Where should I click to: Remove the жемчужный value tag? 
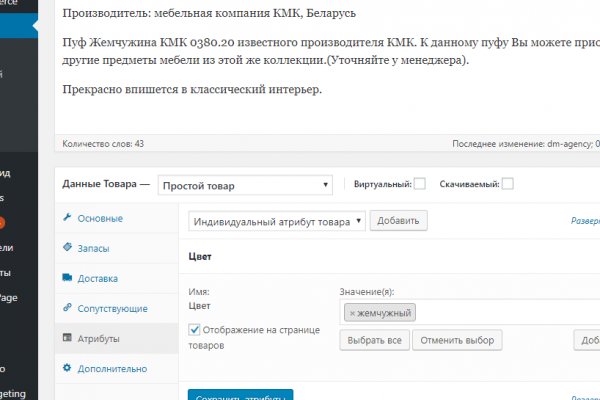[x=352, y=313]
